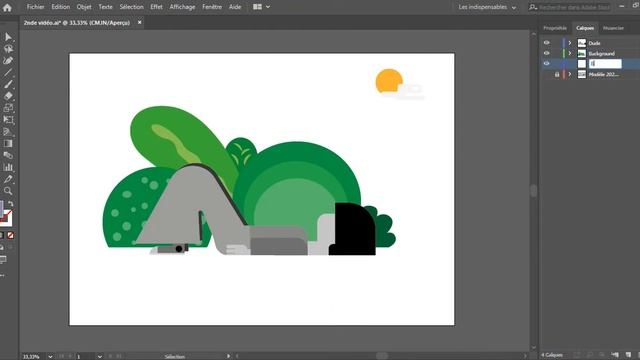Click the Dude layer thumbnail
Screen dimensions: 640x360
(582, 43)
